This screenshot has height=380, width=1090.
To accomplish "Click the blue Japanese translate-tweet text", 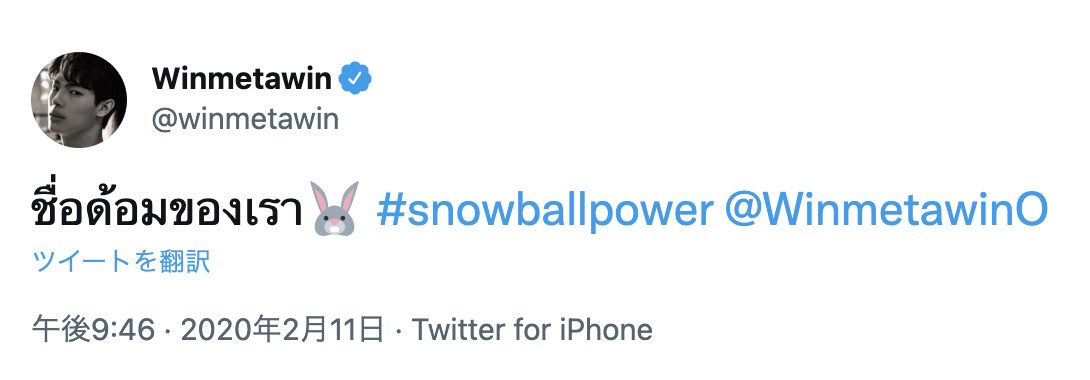I will point(121,263).
